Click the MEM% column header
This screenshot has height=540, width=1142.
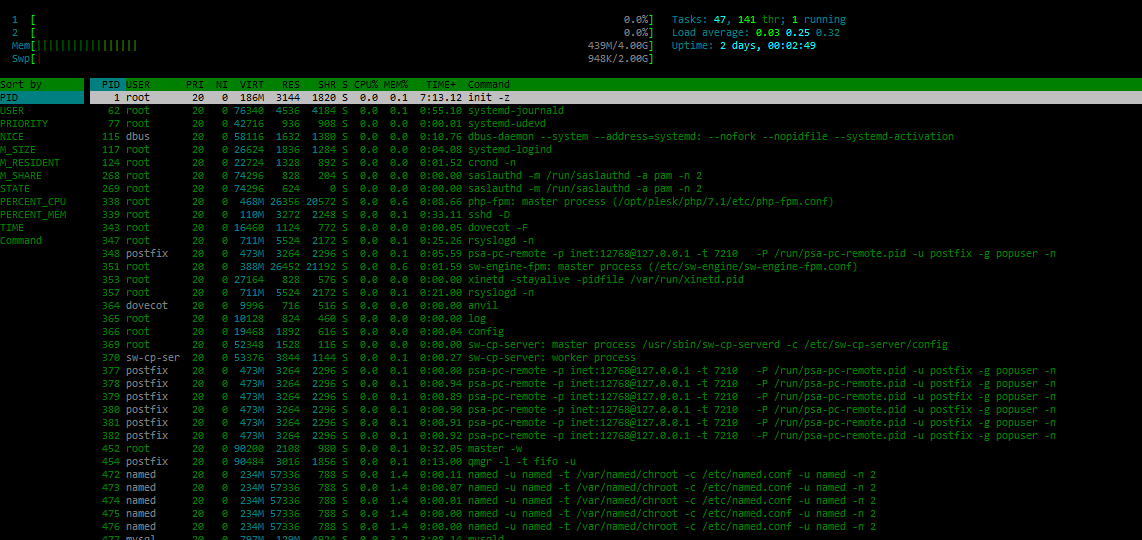(395, 85)
